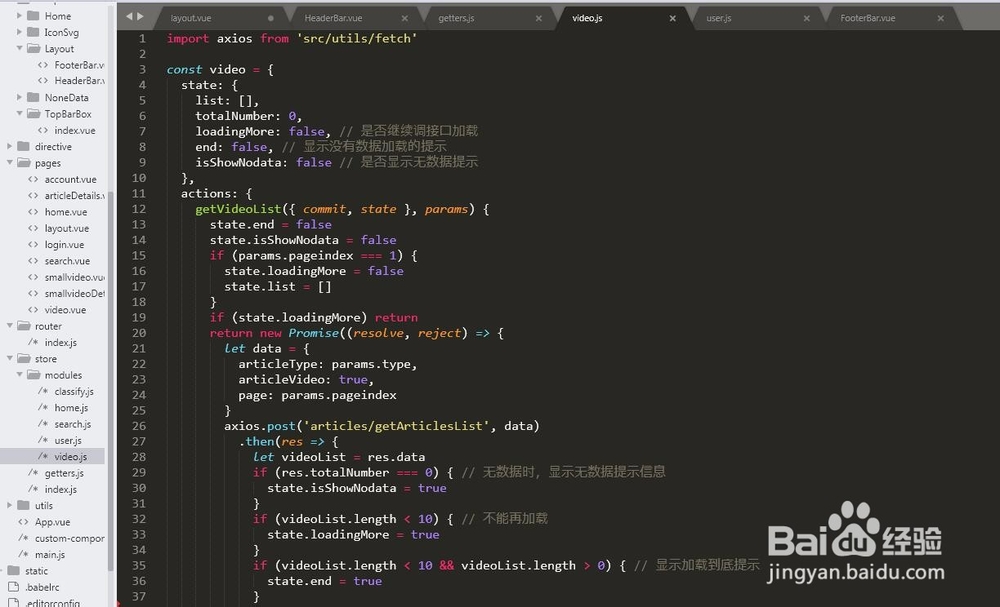Click the App.vue markup file icon
1000x607 pixels.
pos(23,522)
